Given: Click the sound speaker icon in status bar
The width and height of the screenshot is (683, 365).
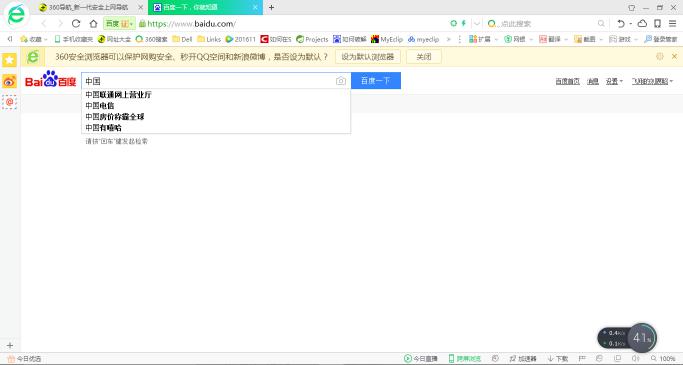Looking at the screenshot, I should [x=636, y=358].
